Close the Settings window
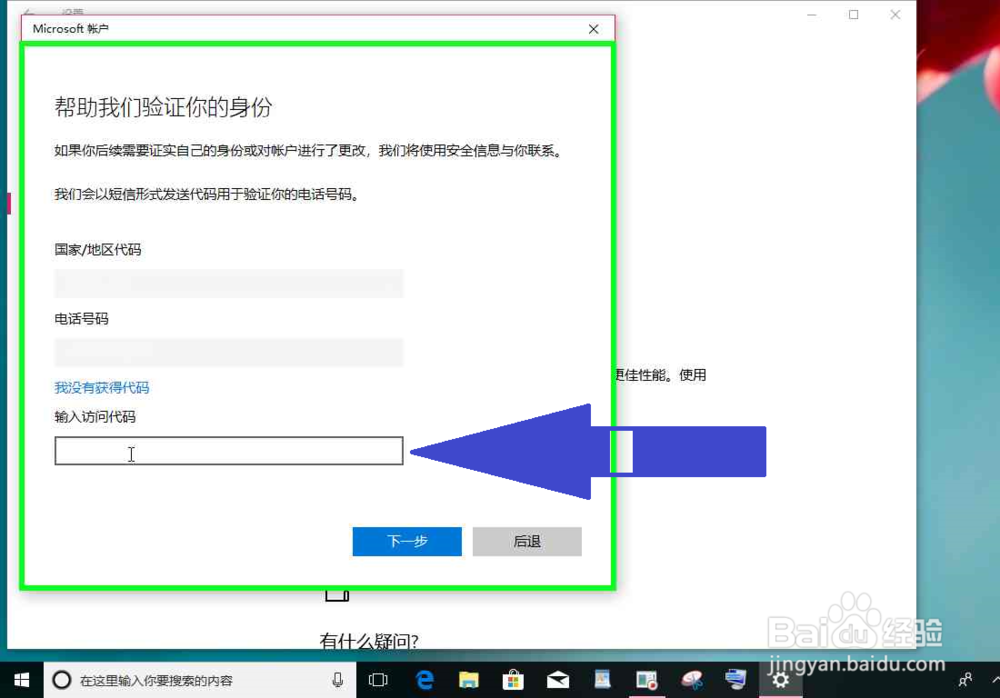This screenshot has height=698, width=1000. click(895, 15)
